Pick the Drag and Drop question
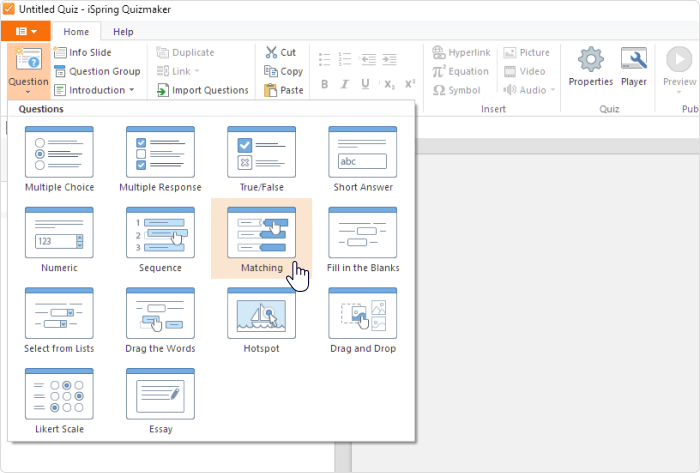Viewport: 700px width, 473px height. [x=362, y=321]
